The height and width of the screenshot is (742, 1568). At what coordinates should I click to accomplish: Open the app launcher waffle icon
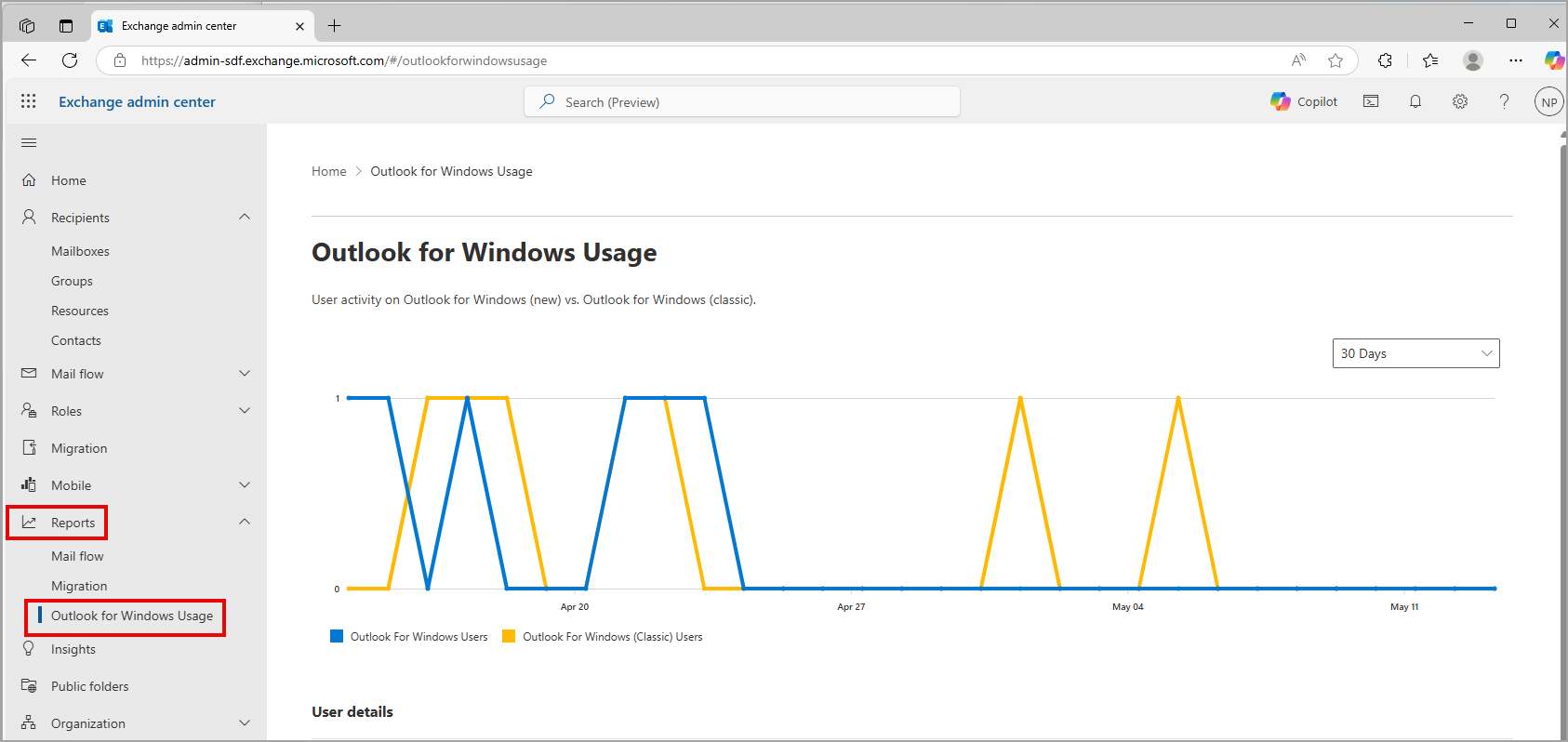[x=29, y=101]
